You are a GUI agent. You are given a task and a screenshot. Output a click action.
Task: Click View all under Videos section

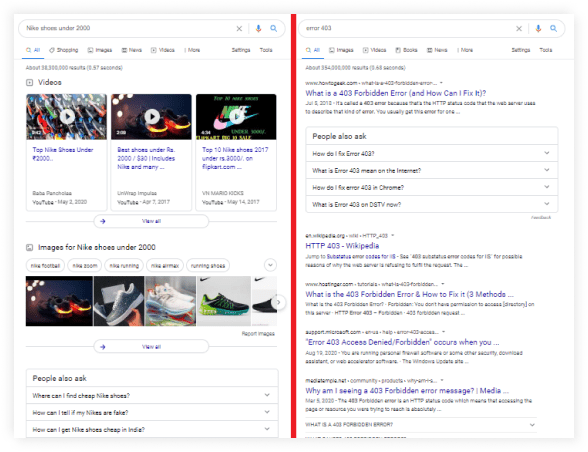click(151, 221)
